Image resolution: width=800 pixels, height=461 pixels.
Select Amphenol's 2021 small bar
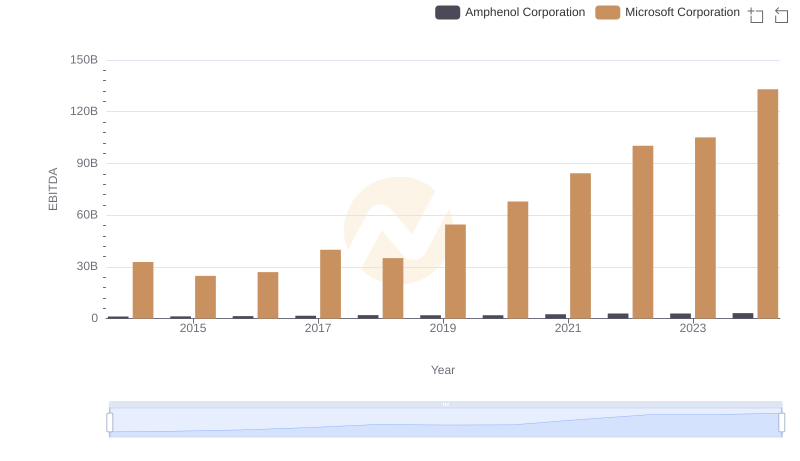[556, 316]
